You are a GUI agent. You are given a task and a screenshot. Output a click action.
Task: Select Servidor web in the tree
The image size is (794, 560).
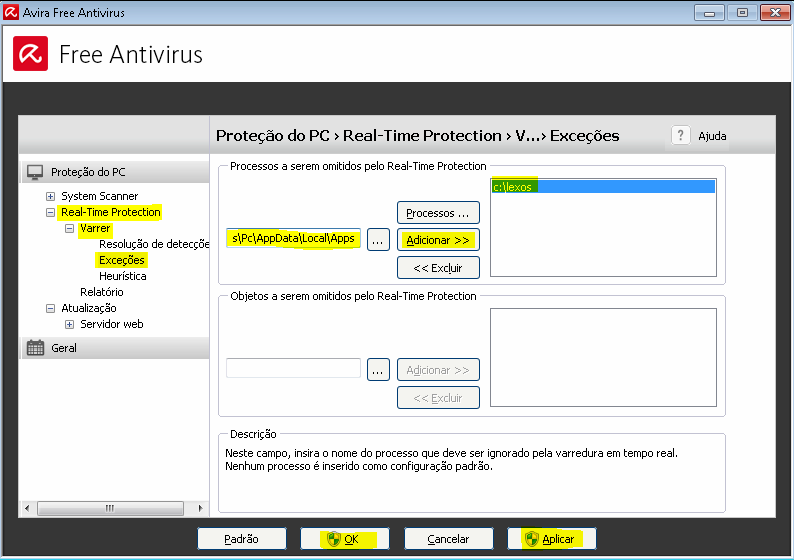111,324
